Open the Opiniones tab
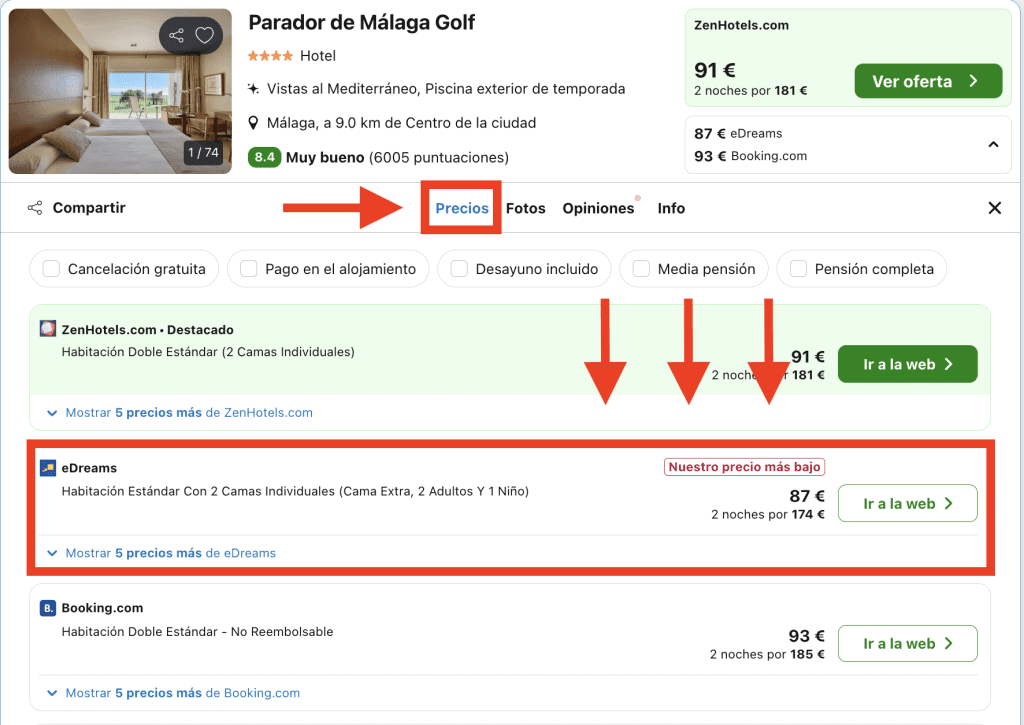1024x725 pixels. click(598, 208)
